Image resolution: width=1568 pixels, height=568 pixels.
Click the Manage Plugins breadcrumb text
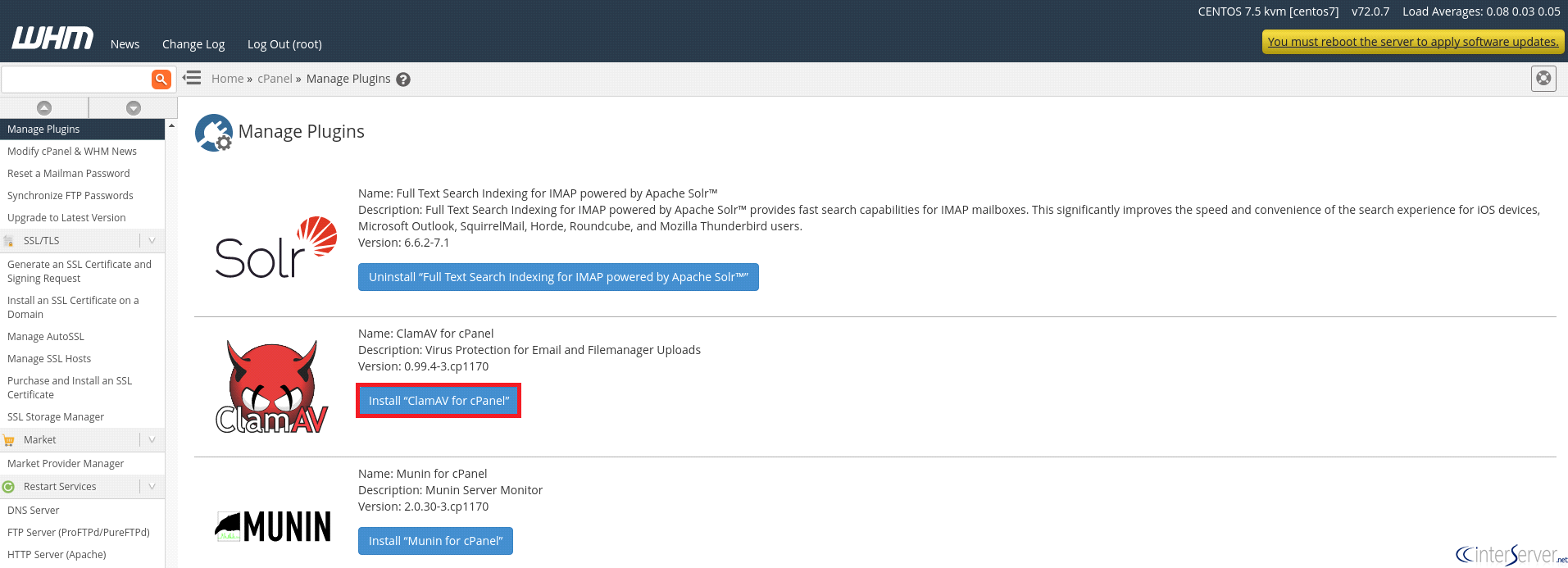point(348,79)
